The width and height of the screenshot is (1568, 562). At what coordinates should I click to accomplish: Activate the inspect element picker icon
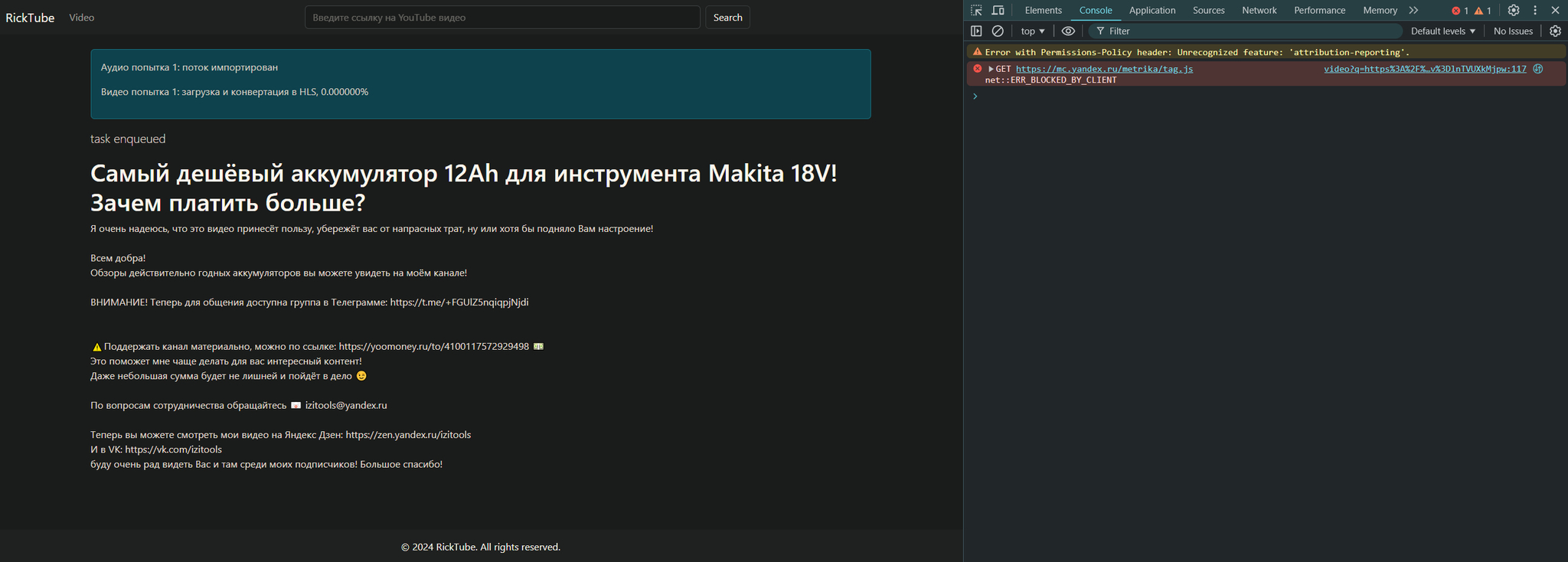(976, 11)
